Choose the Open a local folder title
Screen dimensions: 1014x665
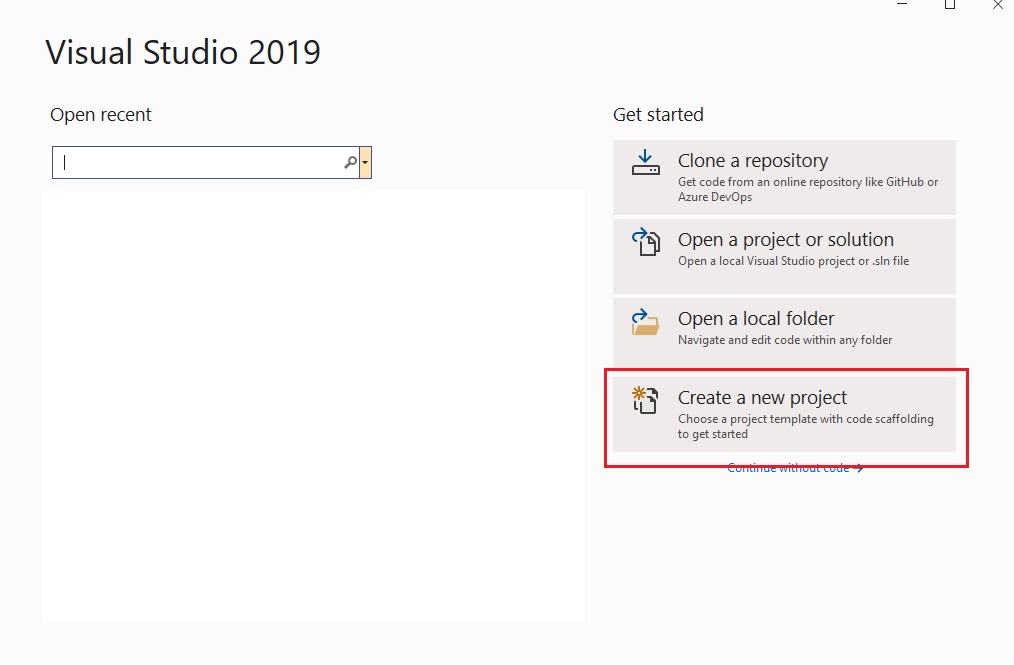(x=756, y=319)
